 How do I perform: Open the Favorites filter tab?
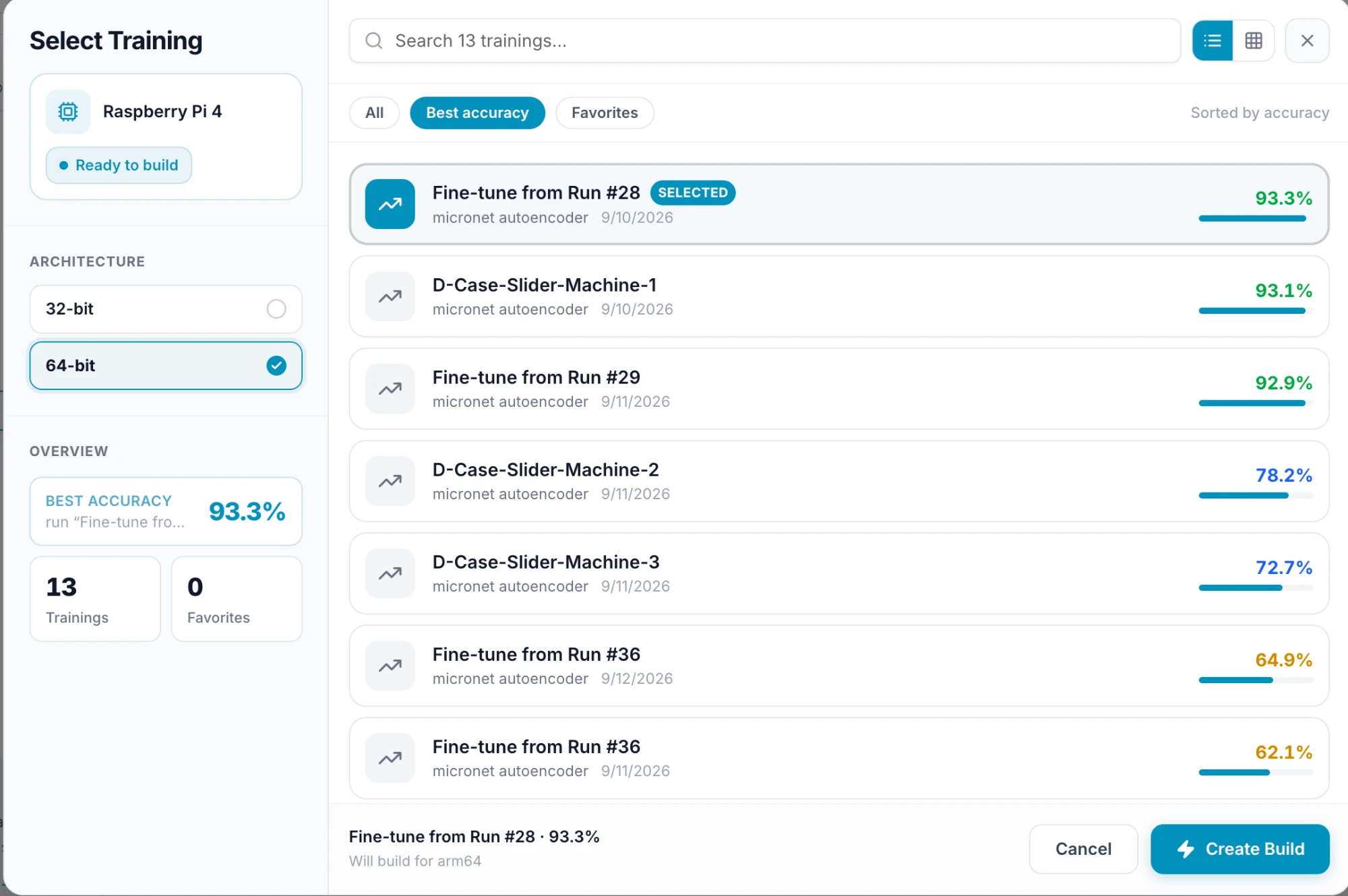tap(605, 113)
